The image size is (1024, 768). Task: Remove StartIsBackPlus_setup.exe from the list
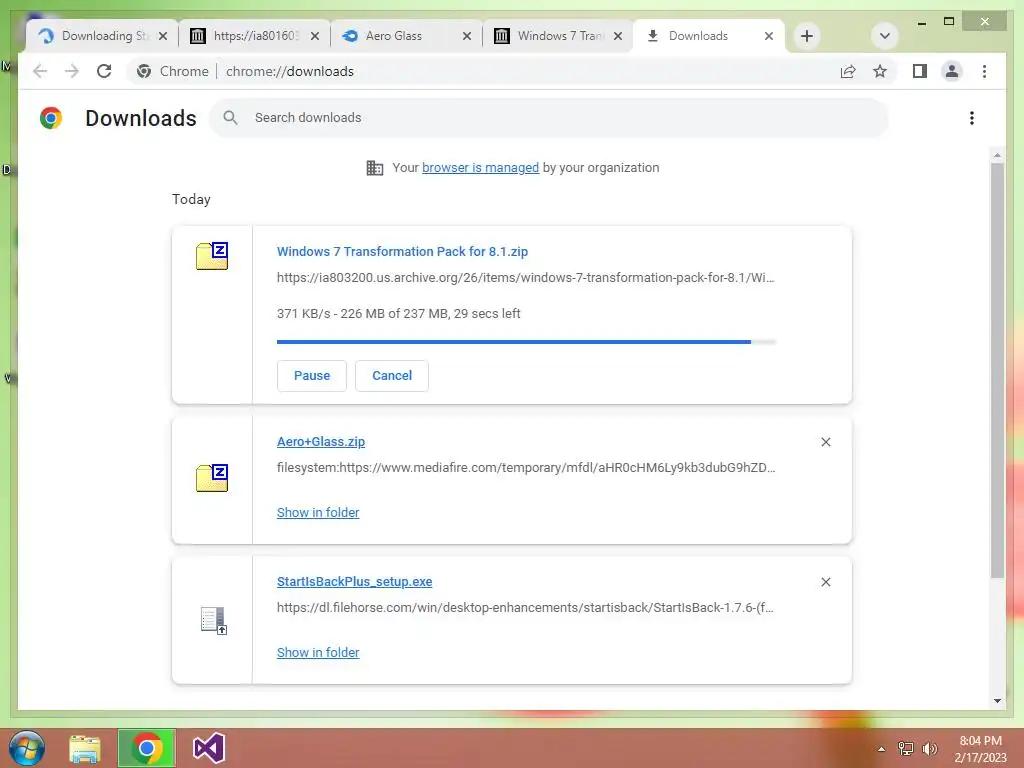[825, 582]
